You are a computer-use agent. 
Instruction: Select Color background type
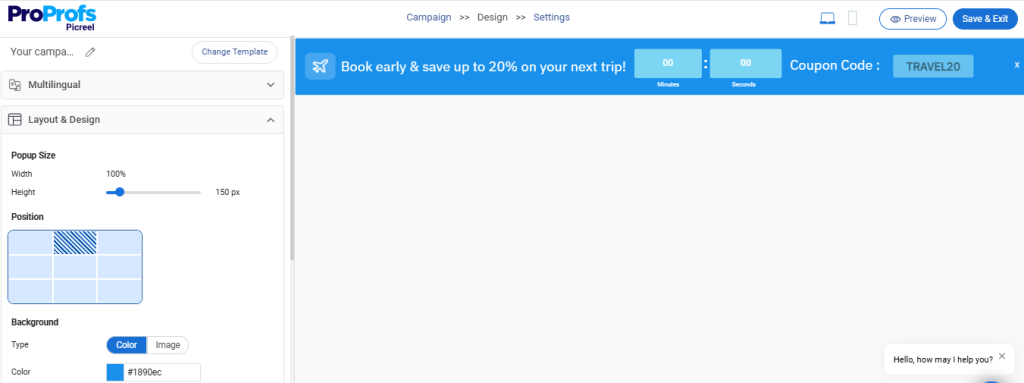pyautogui.click(x=127, y=344)
